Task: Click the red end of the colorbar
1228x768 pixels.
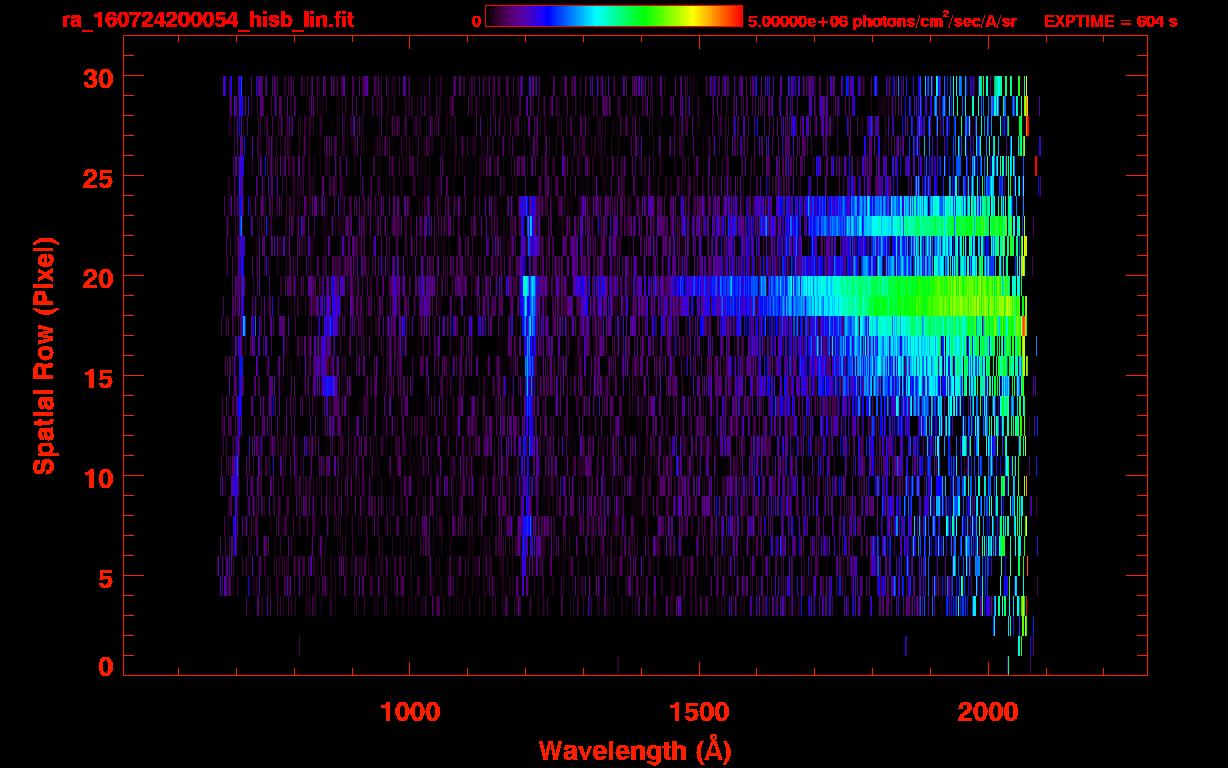Action: click(x=732, y=16)
